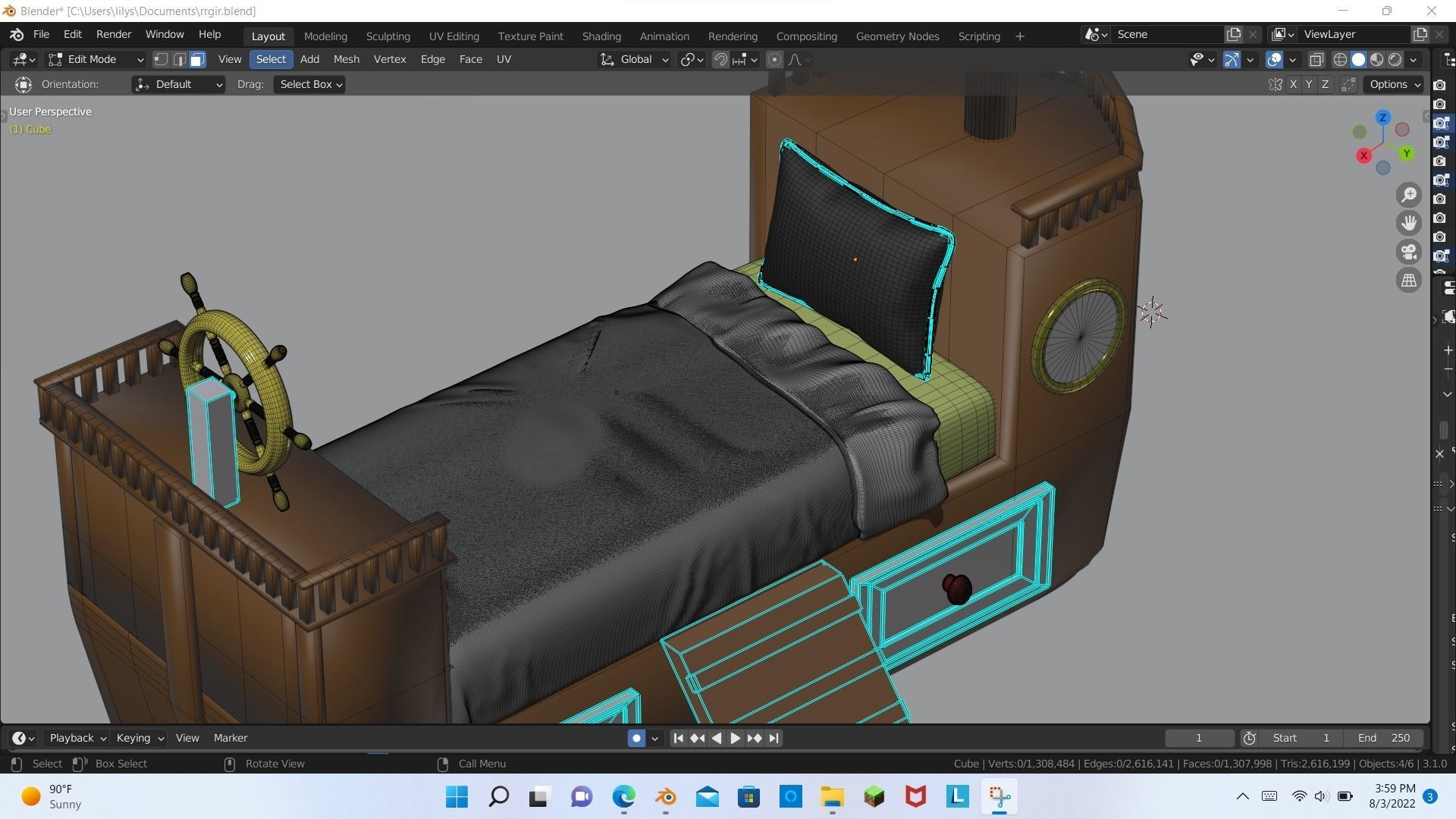The height and width of the screenshot is (819, 1456).
Task: Click the pan view hand gizmo
Action: pyautogui.click(x=1409, y=223)
